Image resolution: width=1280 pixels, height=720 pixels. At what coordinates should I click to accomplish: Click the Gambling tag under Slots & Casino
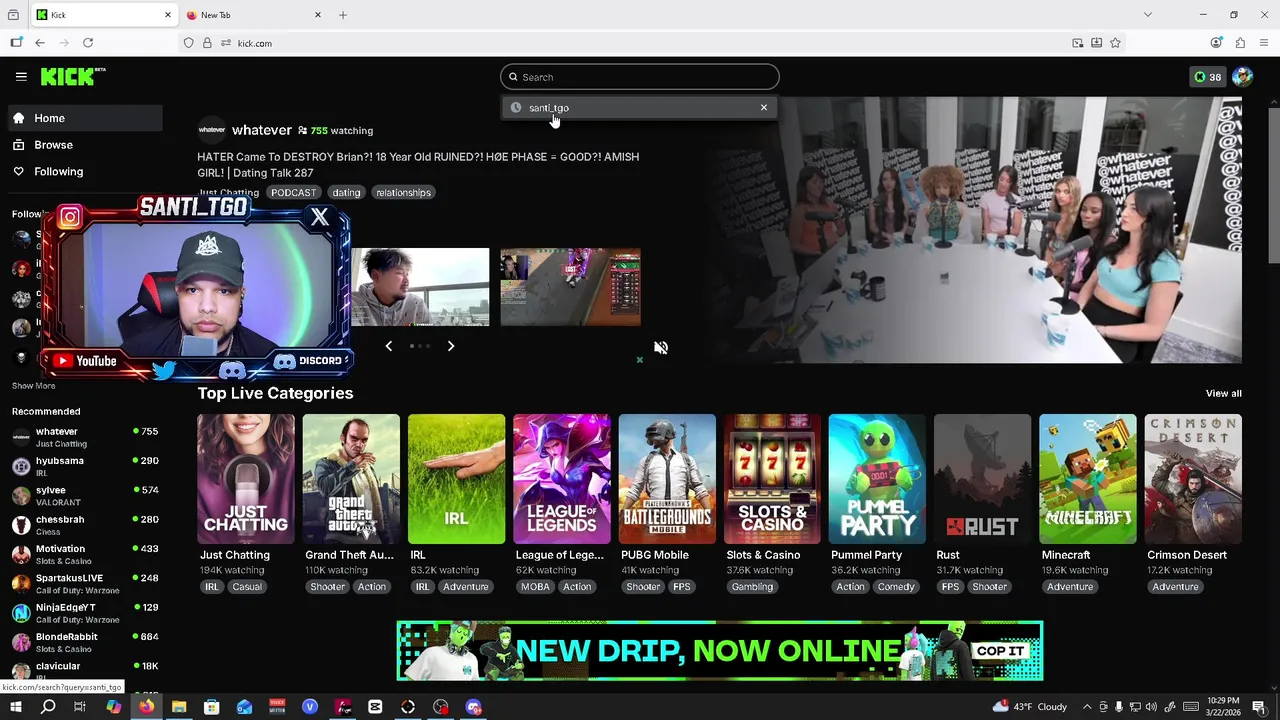coord(752,587)
